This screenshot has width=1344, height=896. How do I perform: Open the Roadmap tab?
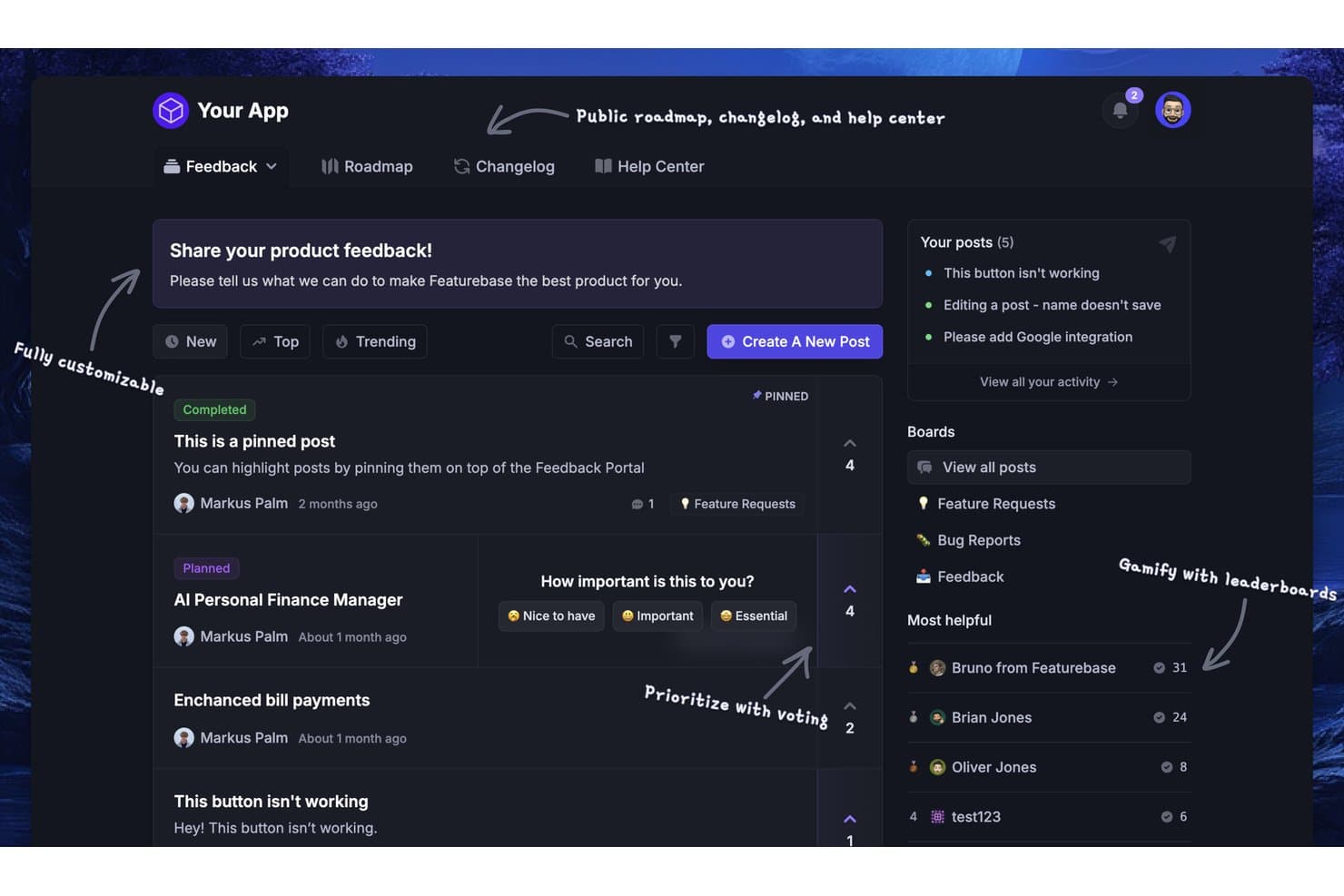click(x=367, y=167)
